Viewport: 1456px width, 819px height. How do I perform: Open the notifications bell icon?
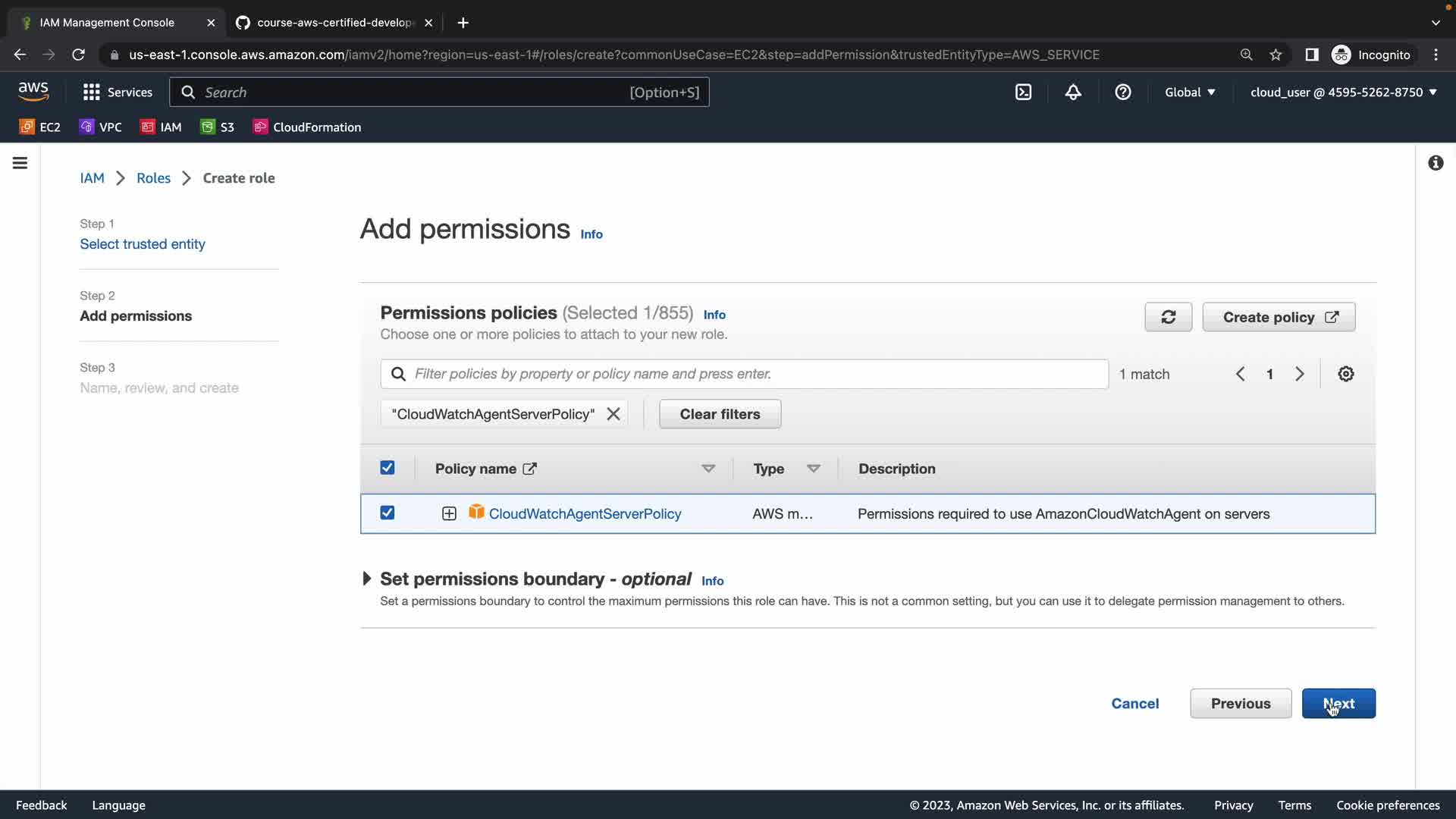(1073, 92)
